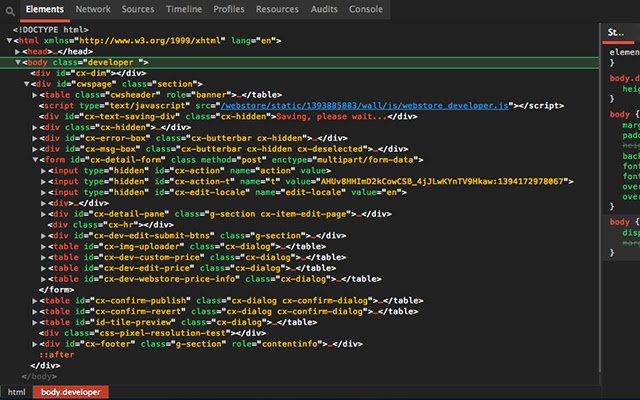Open the Resources tab

pyautogui.click(x=277, y=9)
